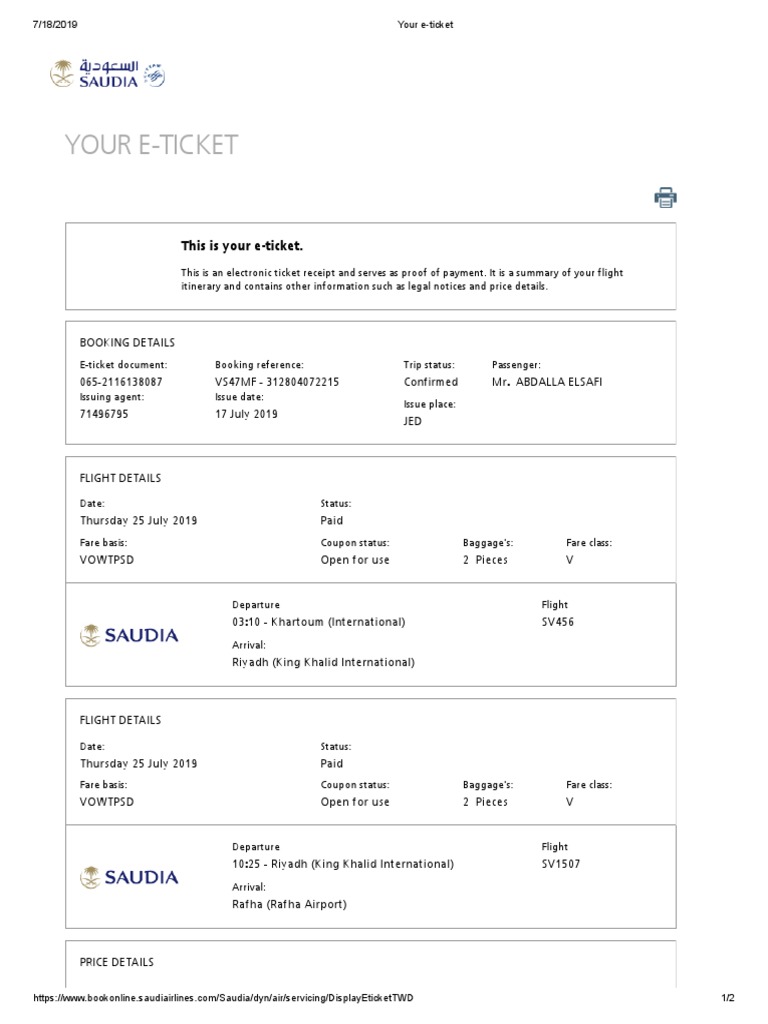
Task: Click passenger name Mr. ABDALLA ELSAFI
Action: pyautogui.click(x=547, y=382)
